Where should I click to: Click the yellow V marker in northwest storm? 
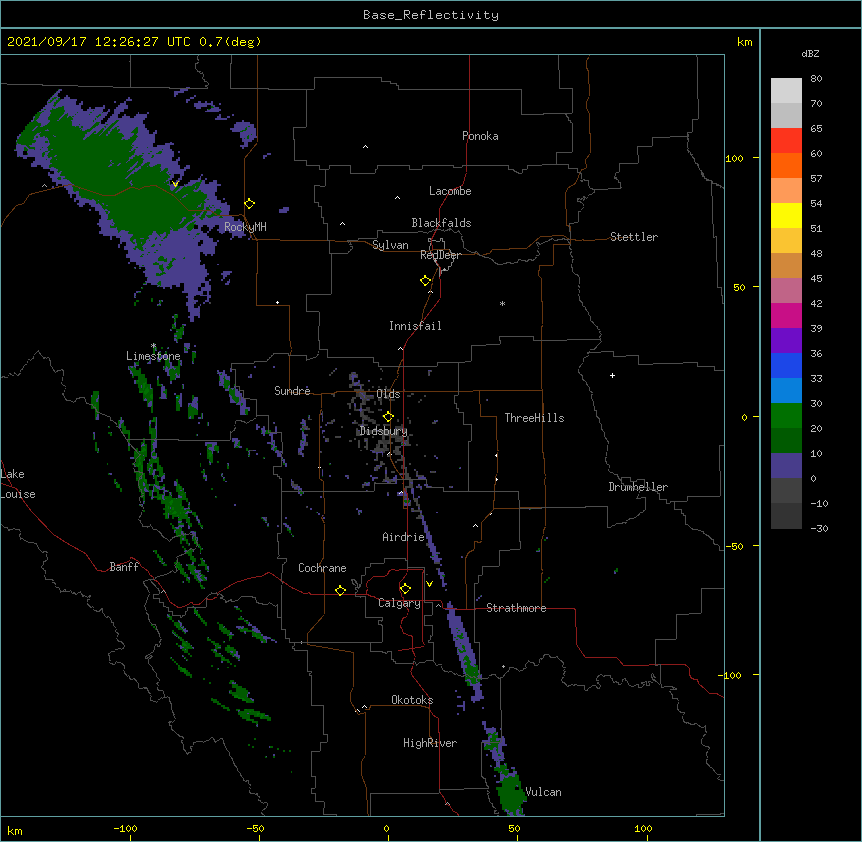175,184
